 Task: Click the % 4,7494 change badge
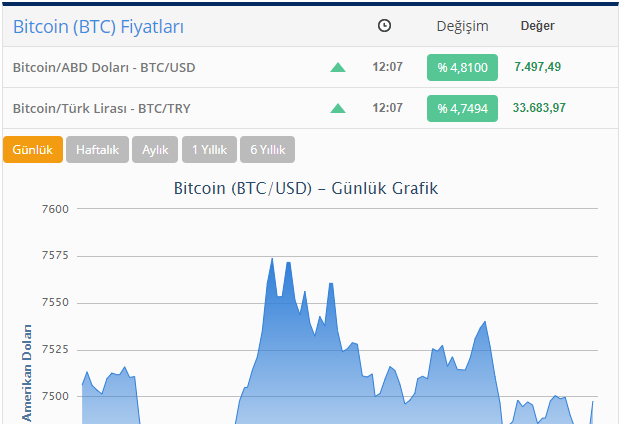click(x=462, y=108)
